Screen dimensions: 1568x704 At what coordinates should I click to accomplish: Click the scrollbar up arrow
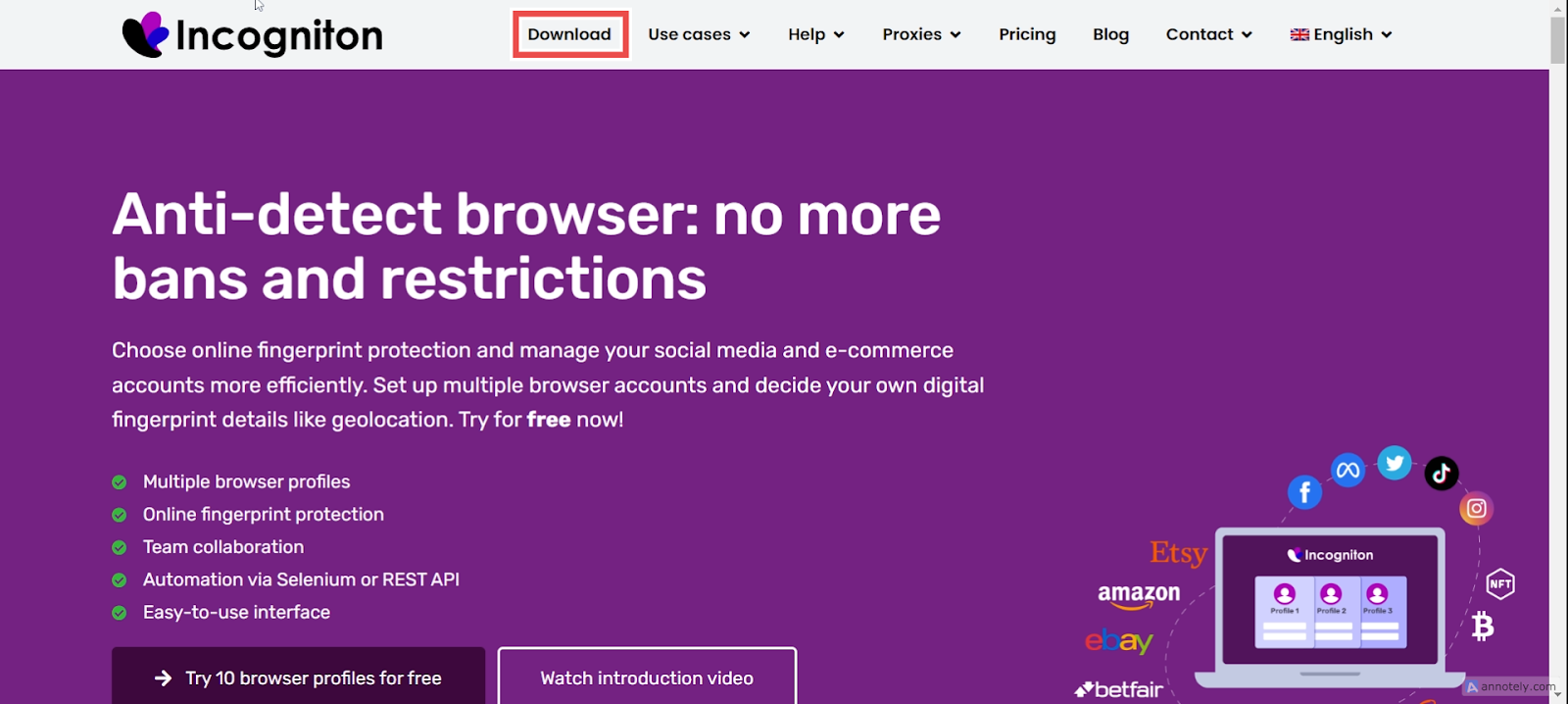click(x=1558, y=8)
